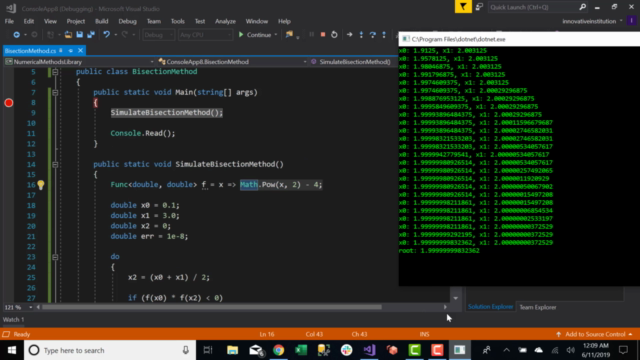The height and width of the screenshot is (360, 640).
Task: Toggle the breakpoint on line 8
Action: pyautogui.click(x=9, y=103)
